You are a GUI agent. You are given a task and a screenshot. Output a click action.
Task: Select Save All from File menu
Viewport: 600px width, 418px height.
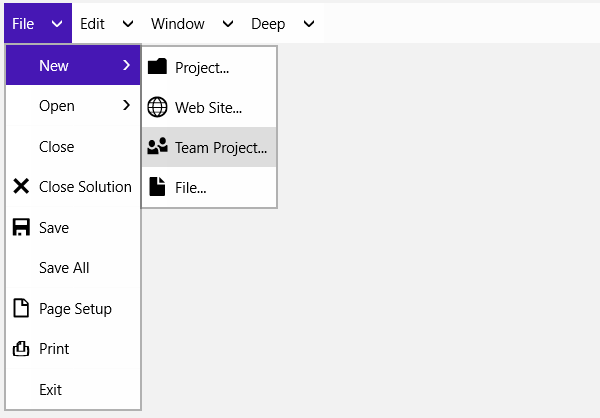(x=64, y=268)
